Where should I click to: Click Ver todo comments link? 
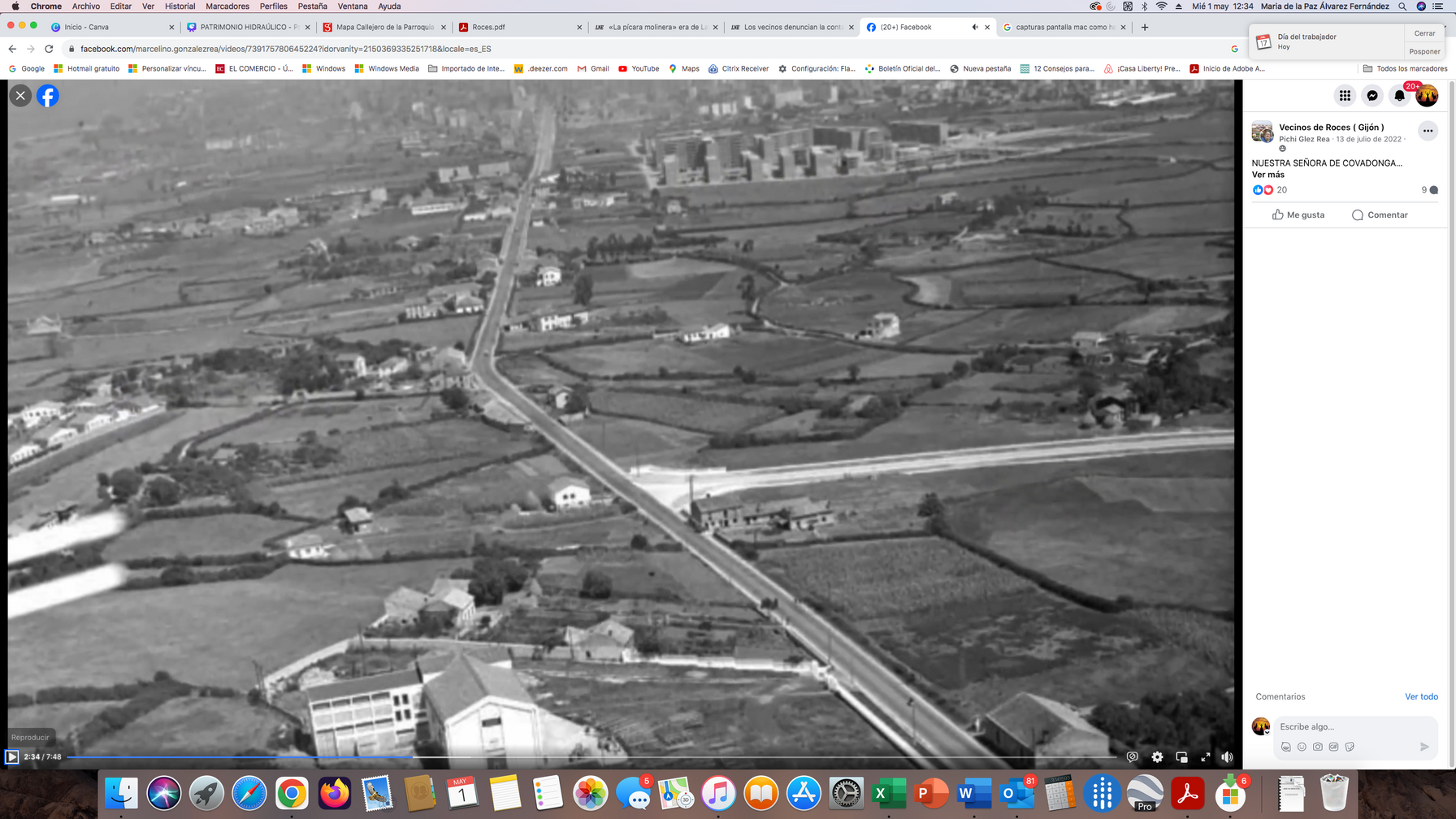coord(1421,697)
